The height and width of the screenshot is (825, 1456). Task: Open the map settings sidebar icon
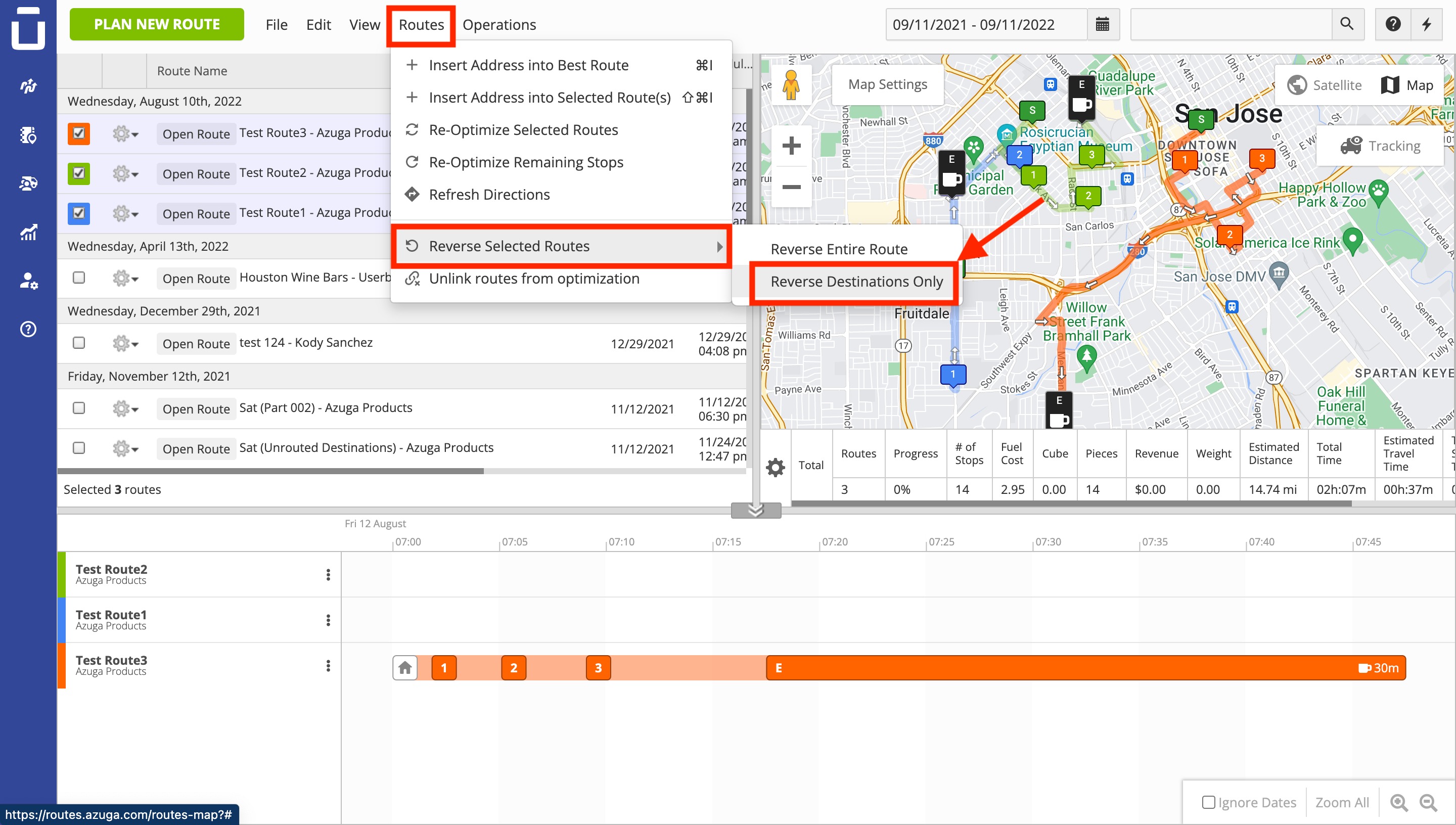[28, 135]
